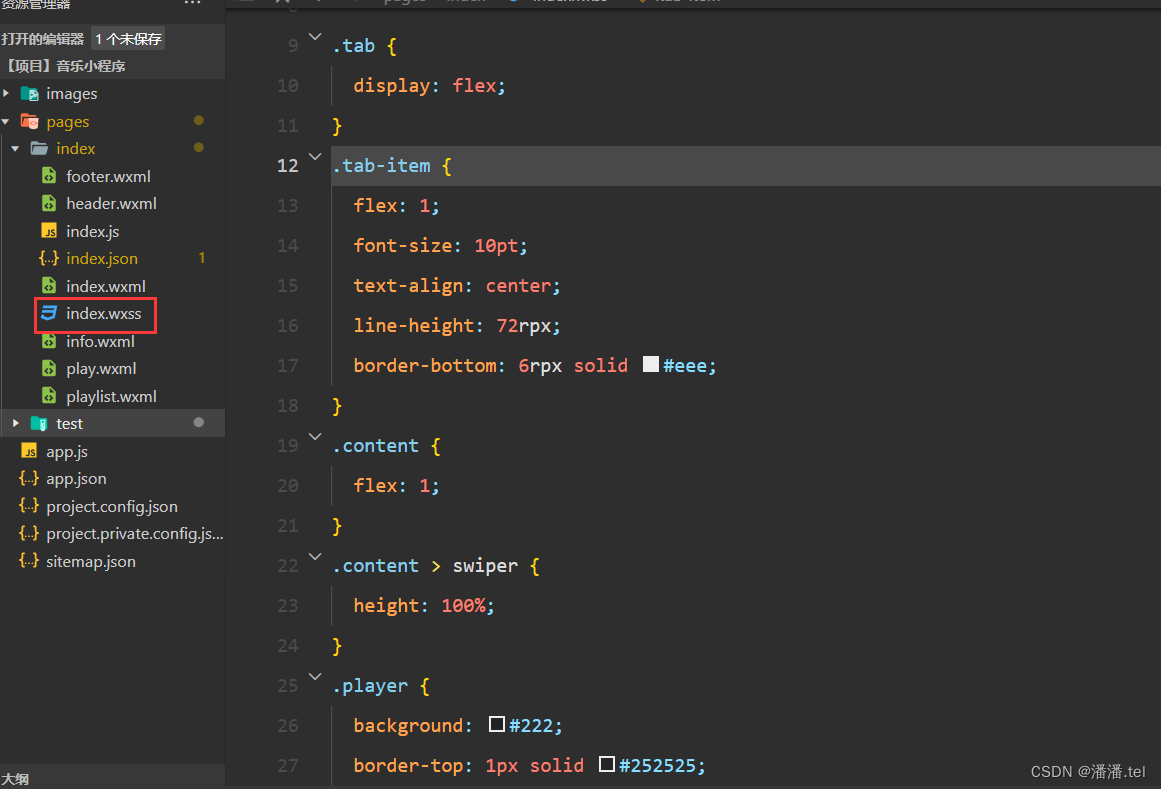Viewport: 1161px width, 789px height.
Task: Open play.wxml file
Action: [x=101, y=369]
